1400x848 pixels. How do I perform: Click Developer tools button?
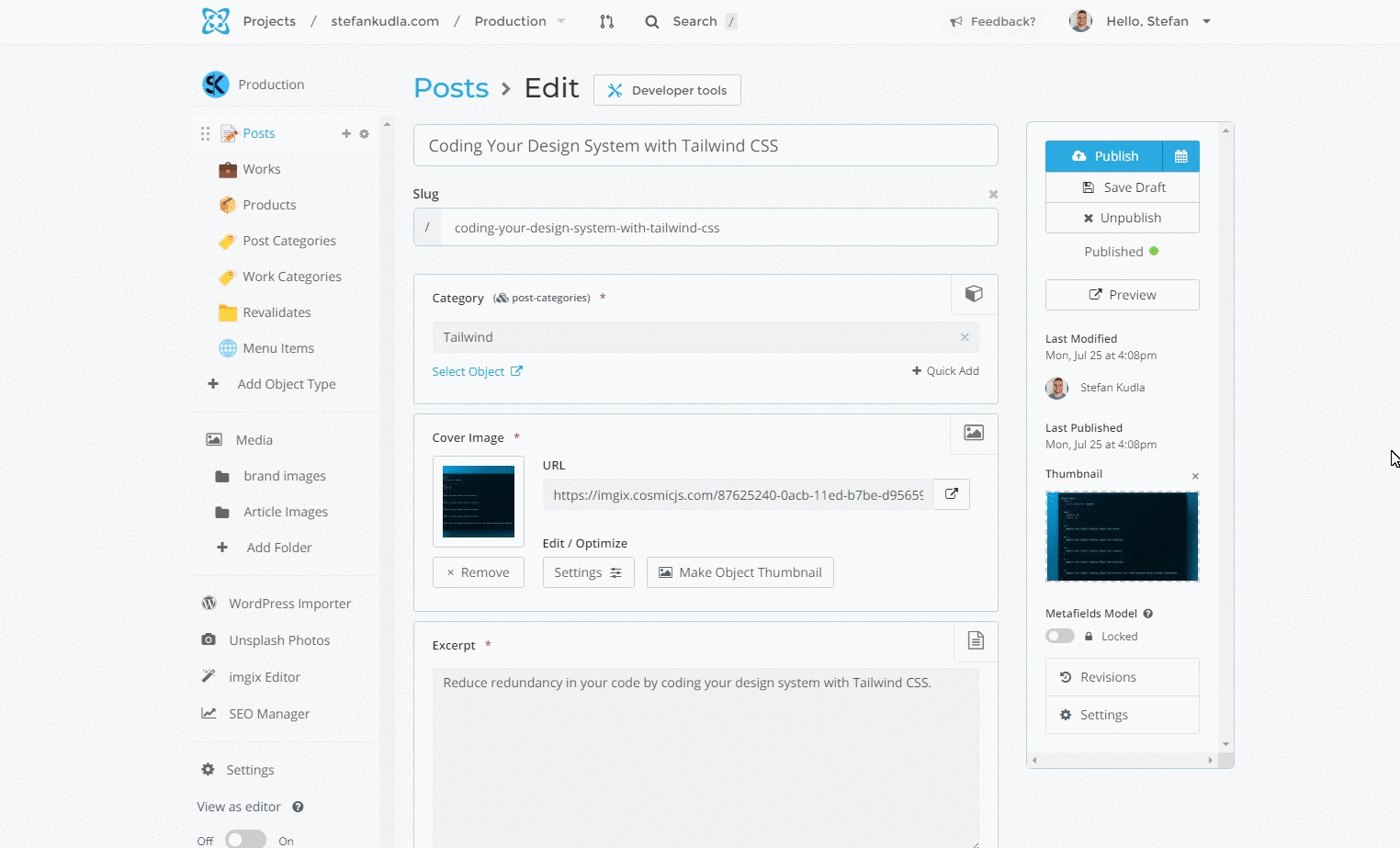click(667, 90)
